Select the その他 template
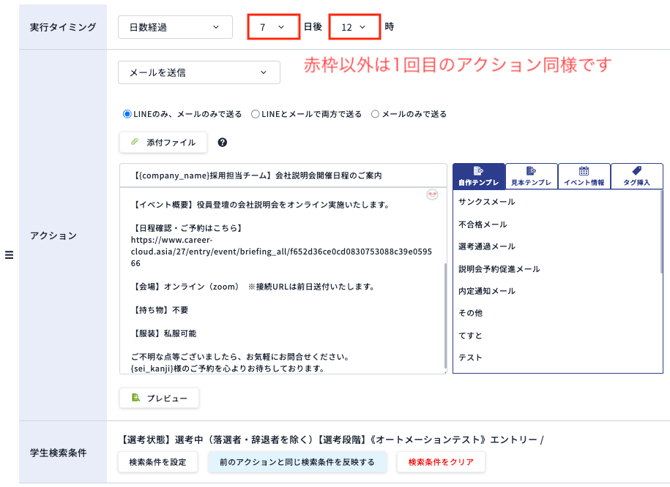Viewport: 670px width, 487px height. click(x=470, y=313)
